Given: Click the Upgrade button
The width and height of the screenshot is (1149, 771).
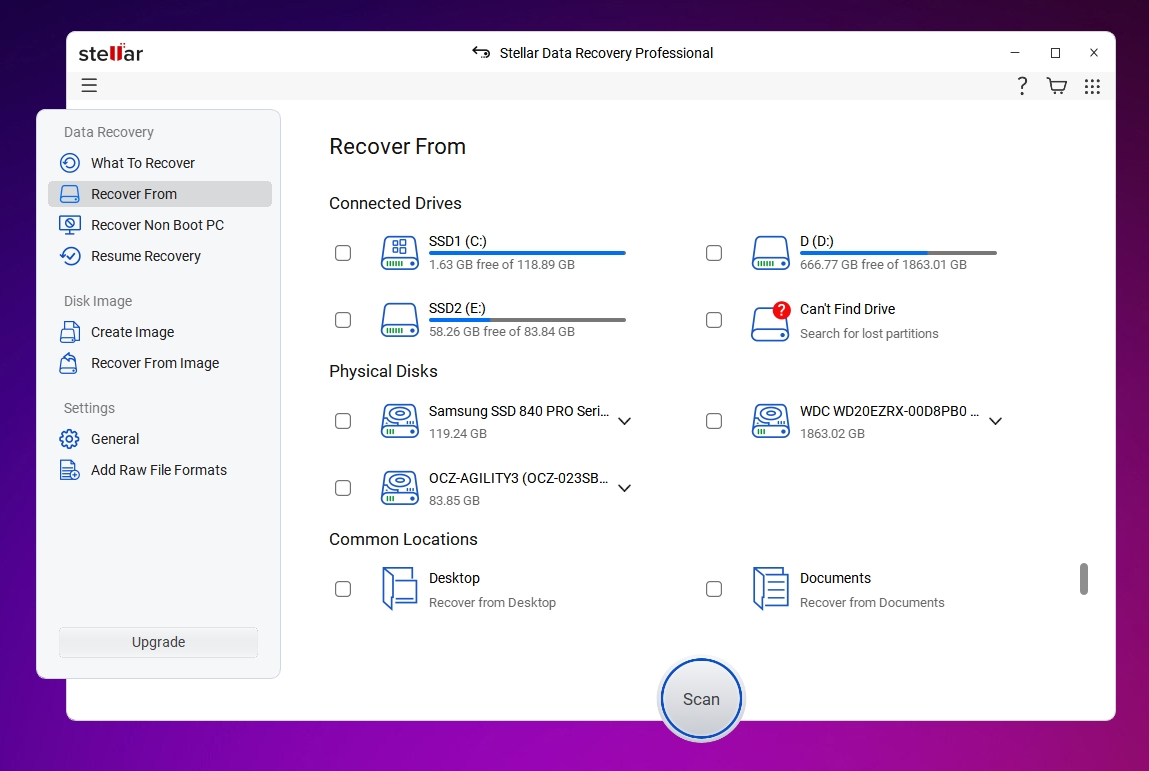Looking at the screenshot, I should [157, 642].
